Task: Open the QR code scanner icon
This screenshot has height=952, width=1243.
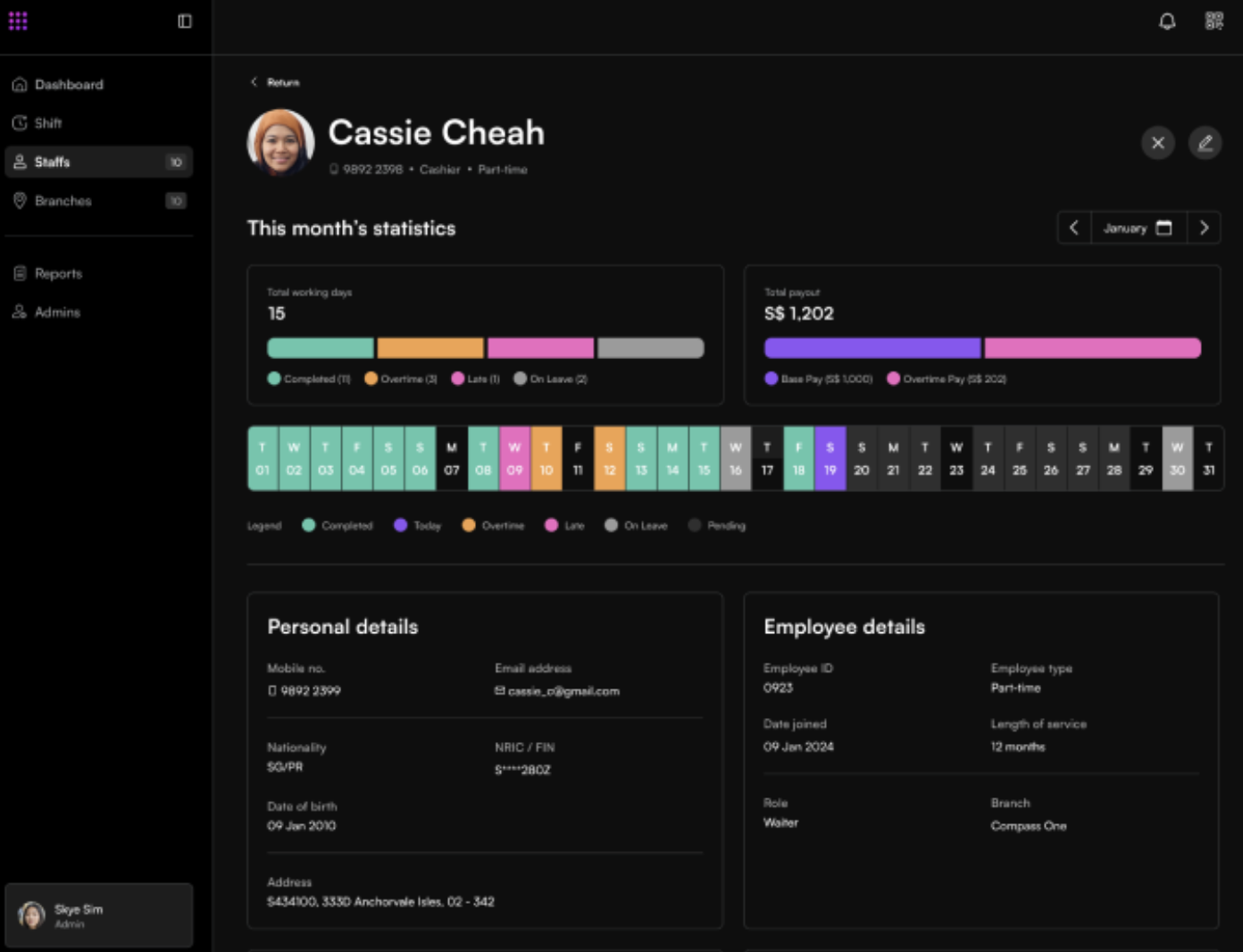Action: pyautogui.click(x=1214, y=21)
